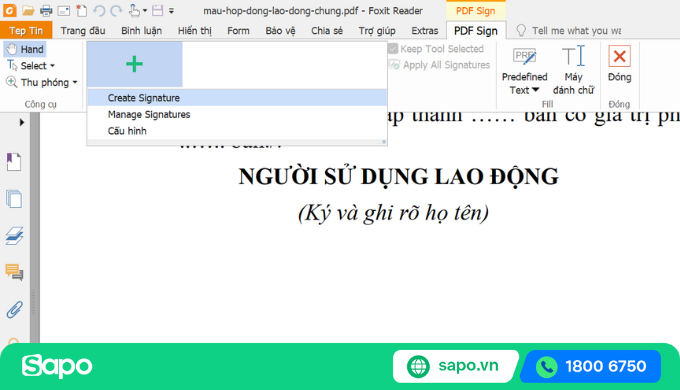Switch to the Bảo vệ tab
The height and width of the screenshot is (390, 680).
click(281, 31)
